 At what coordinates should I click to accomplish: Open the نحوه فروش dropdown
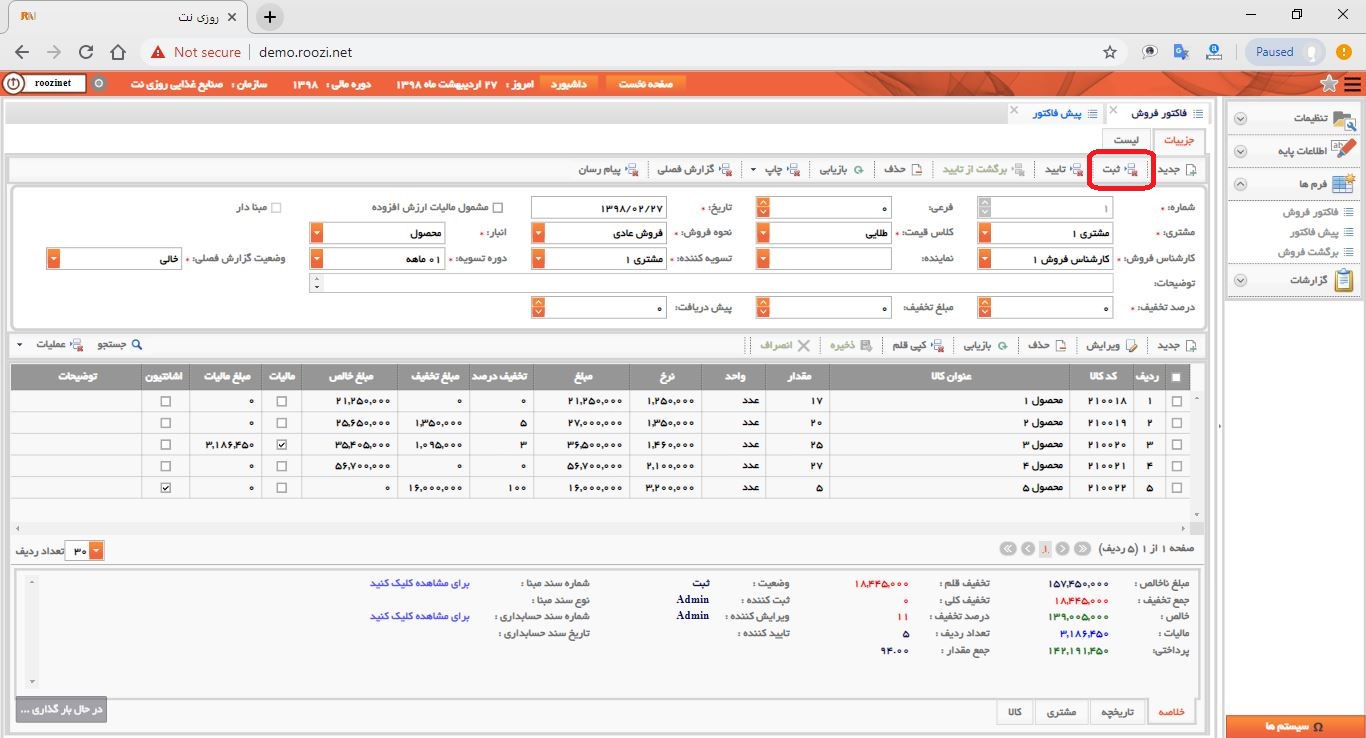click(x=538, y=233)
